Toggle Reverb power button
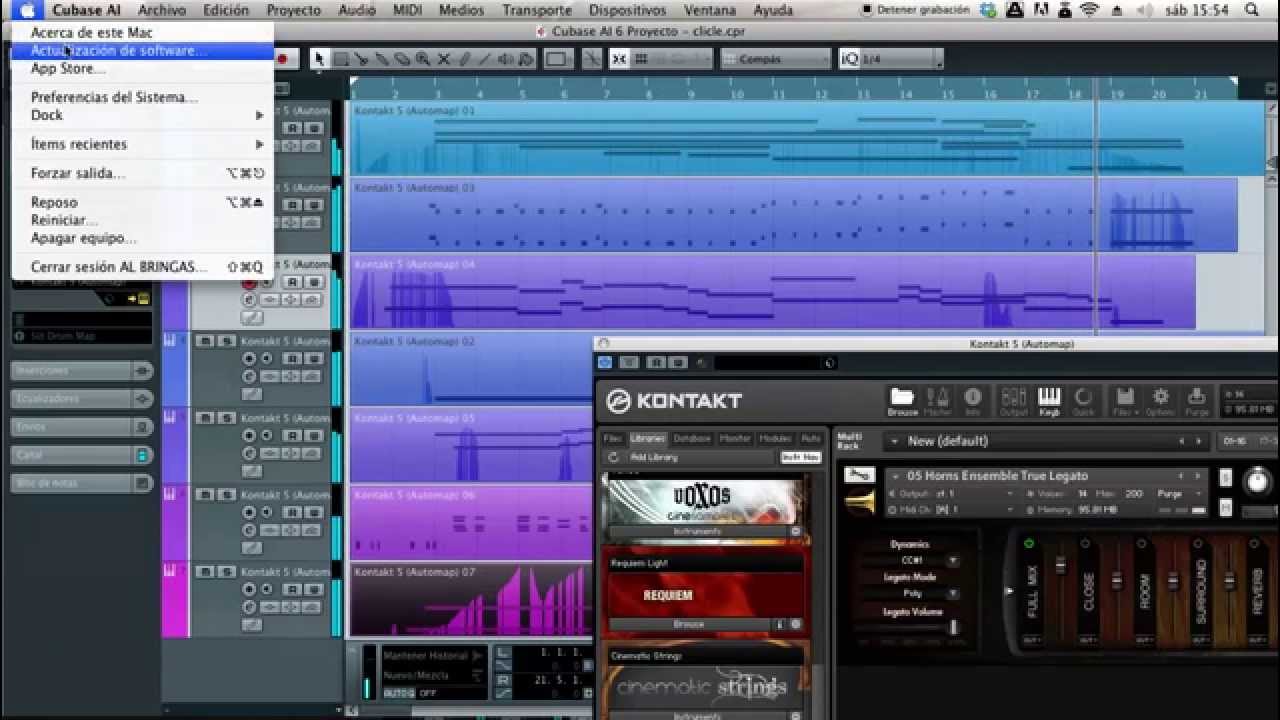The image size is (1280, 720). tap(1254, 544)
